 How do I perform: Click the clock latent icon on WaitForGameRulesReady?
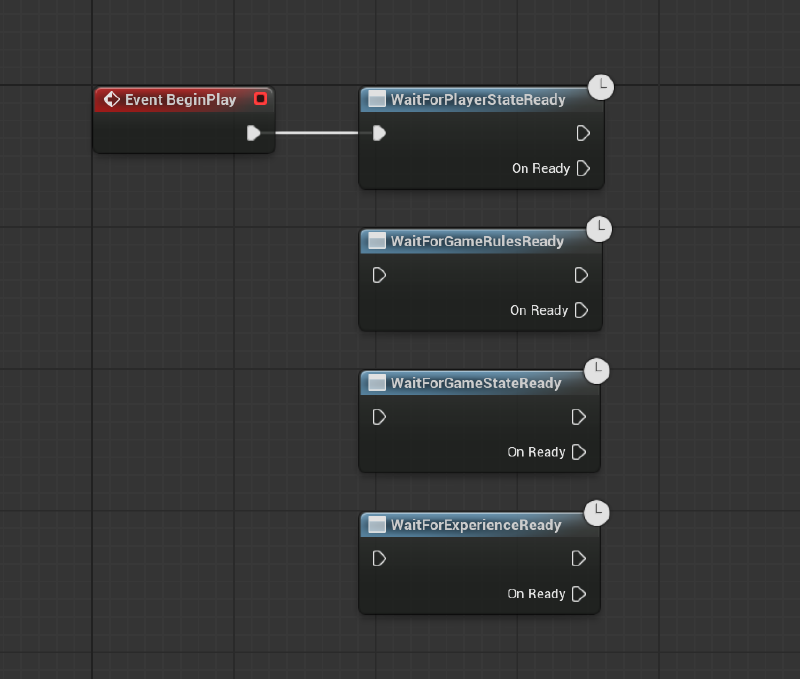pyautogui.click(x=599, y=229)
